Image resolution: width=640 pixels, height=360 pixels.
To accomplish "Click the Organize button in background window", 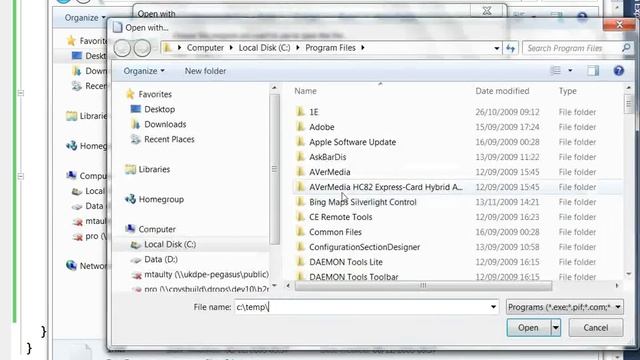I will click(84, 18).
